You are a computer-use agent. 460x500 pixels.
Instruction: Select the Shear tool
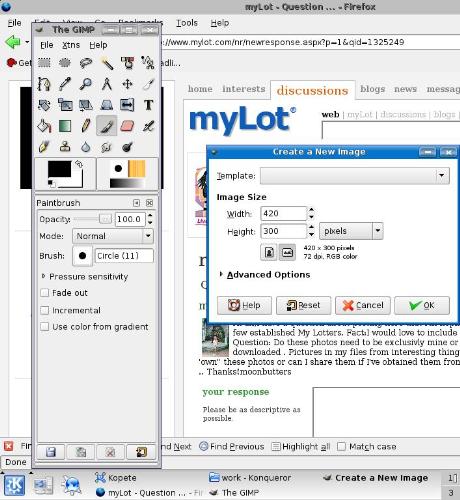click(x=86, y=105)
